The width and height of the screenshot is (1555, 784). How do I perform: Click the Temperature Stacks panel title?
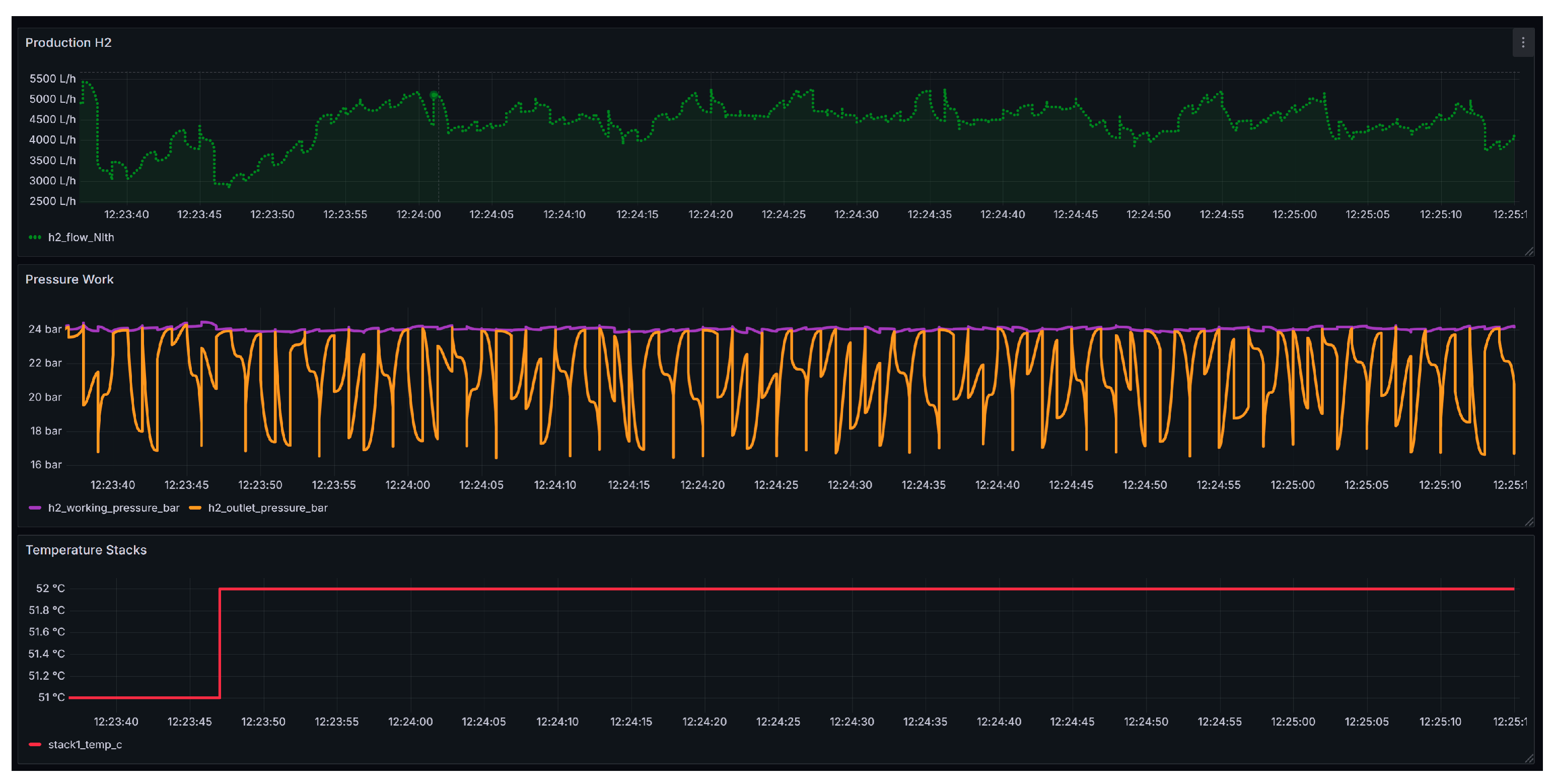pyautogui.click(x=86, y=550)
